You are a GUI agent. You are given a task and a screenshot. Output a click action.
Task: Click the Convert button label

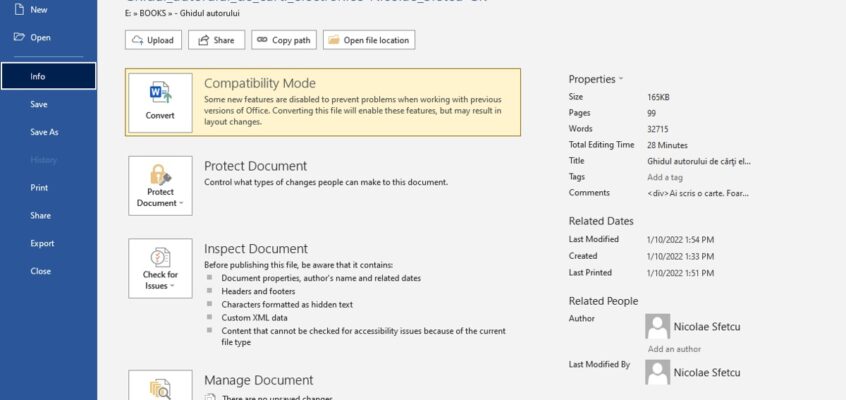click(x=160, y=115)
